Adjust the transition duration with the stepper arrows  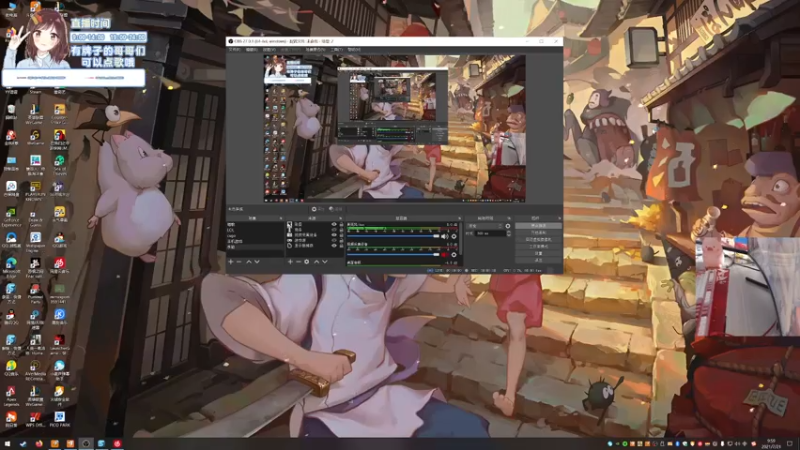point(508,233)
